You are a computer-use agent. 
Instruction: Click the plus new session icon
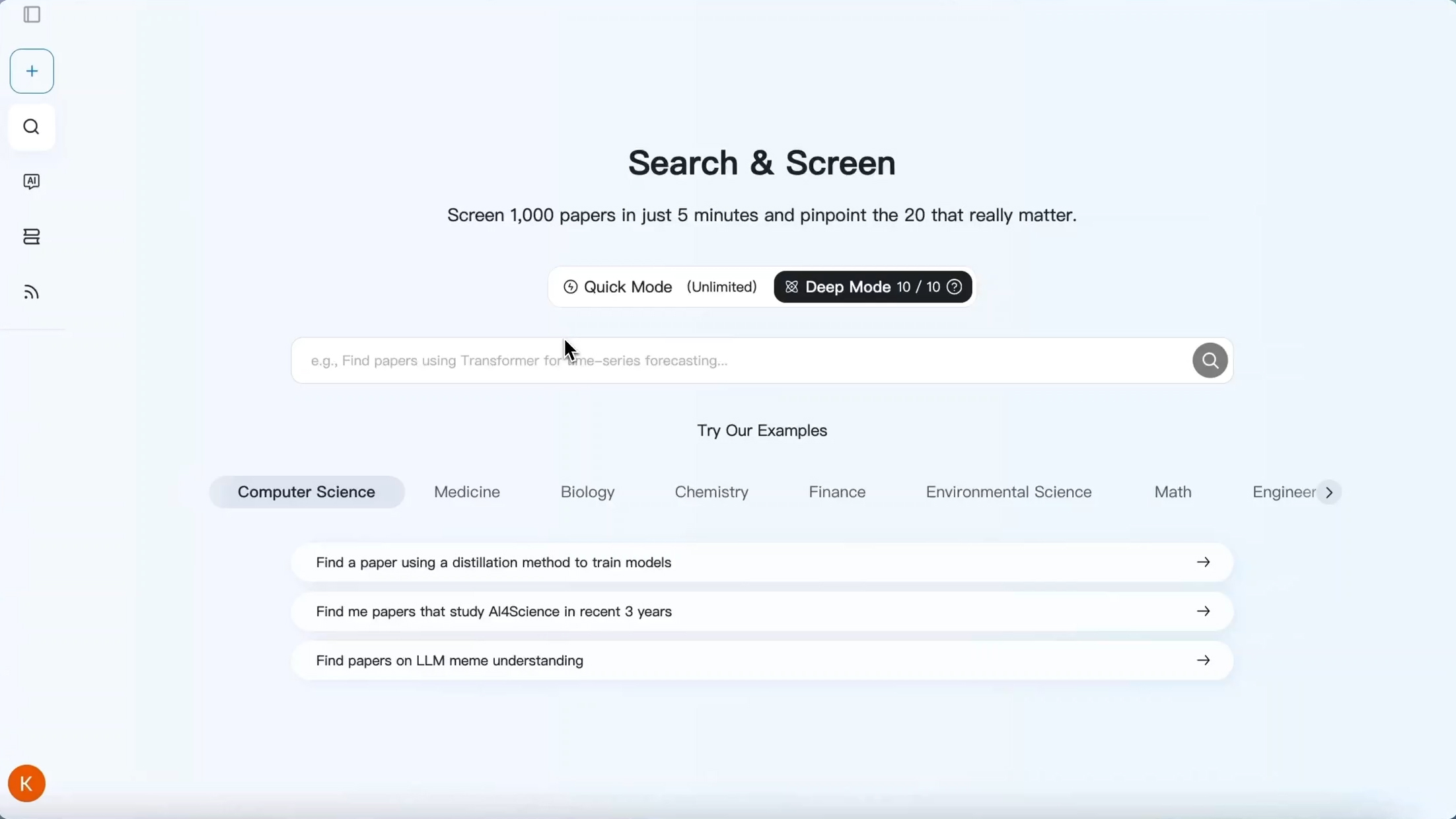[x=32, y=71]
